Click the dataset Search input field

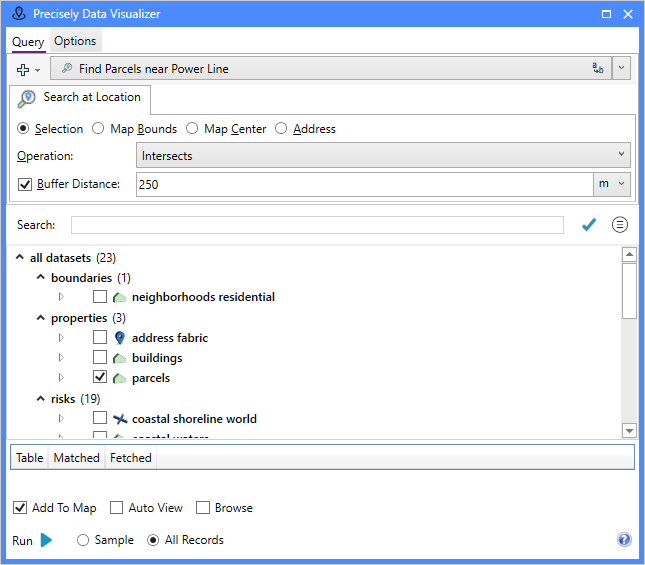[x=317, y=225]
